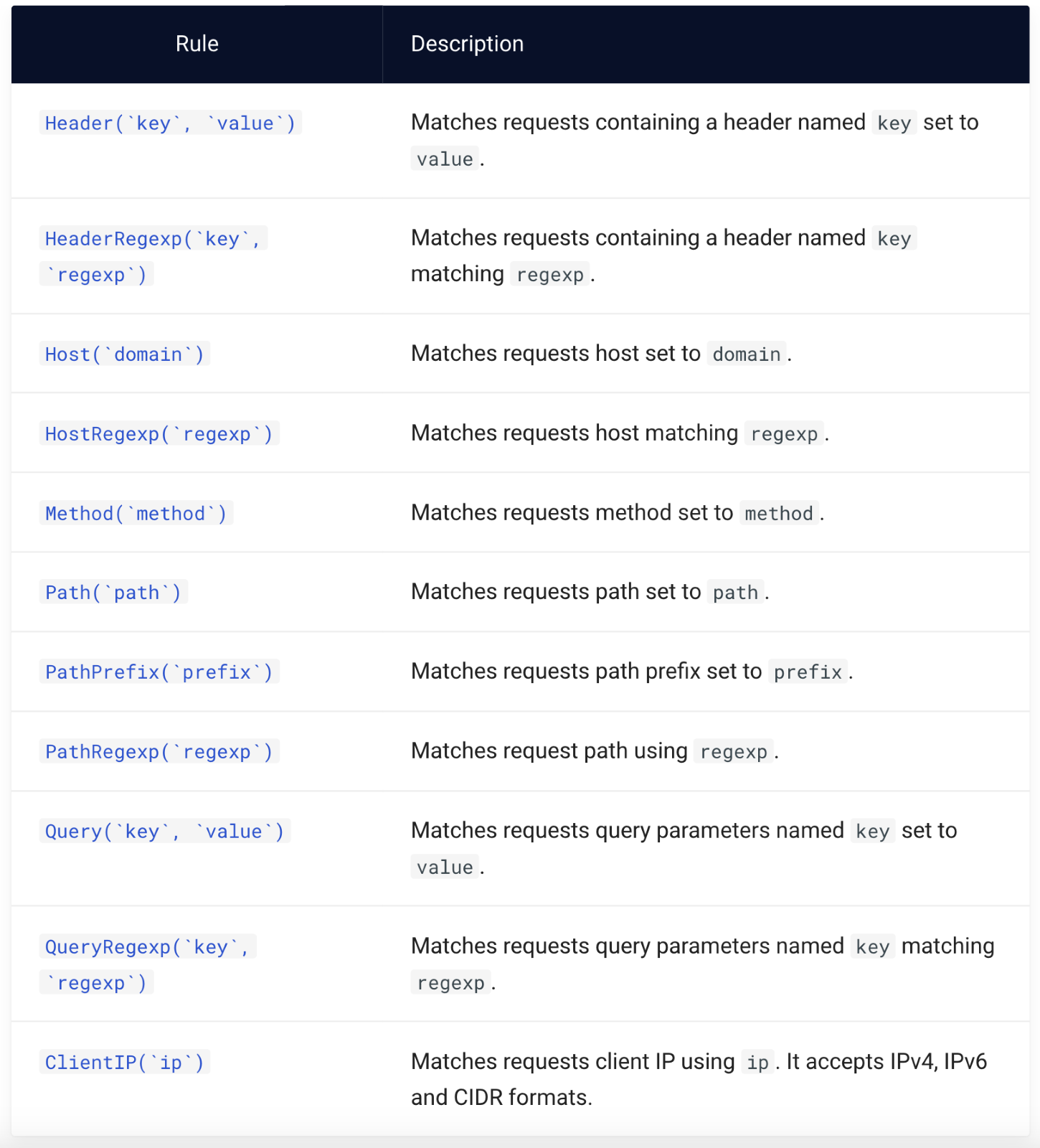Click the inline code 'regexp' in the PathRegexp description
The image size is (1040, 1148).
(x=733, y=752)
